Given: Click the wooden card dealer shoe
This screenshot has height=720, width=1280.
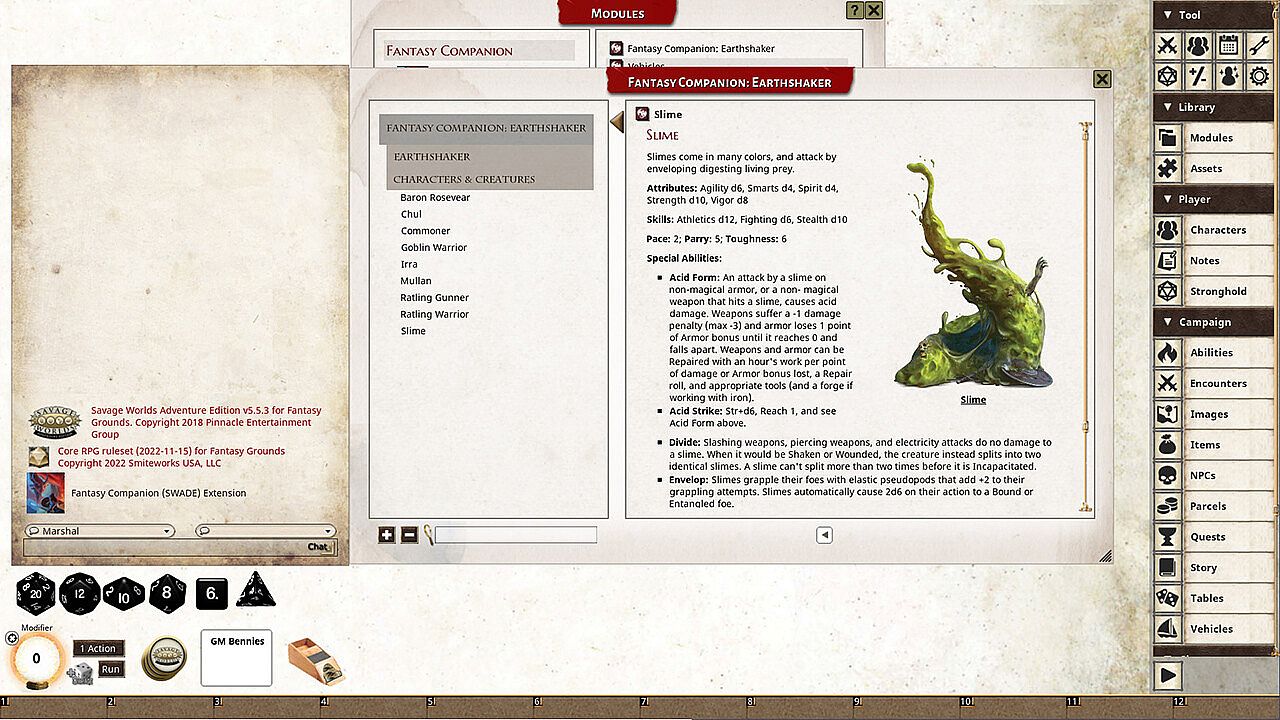Looking at the screenshot, I should coord(315,661).
